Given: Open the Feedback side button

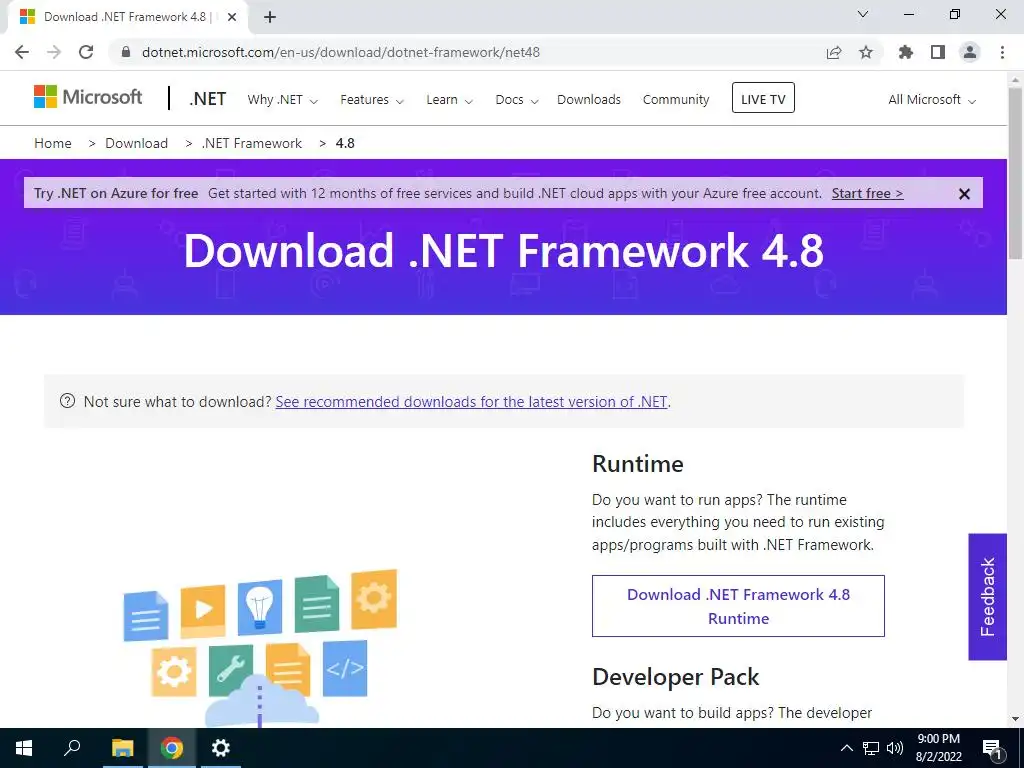Looking at the screenshot, I should coord(987,597).
